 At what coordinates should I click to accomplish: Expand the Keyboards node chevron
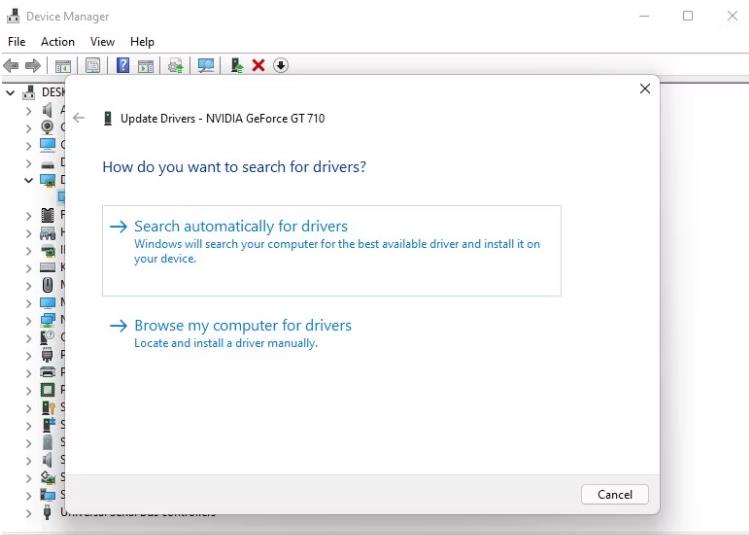tap(28, 268)
